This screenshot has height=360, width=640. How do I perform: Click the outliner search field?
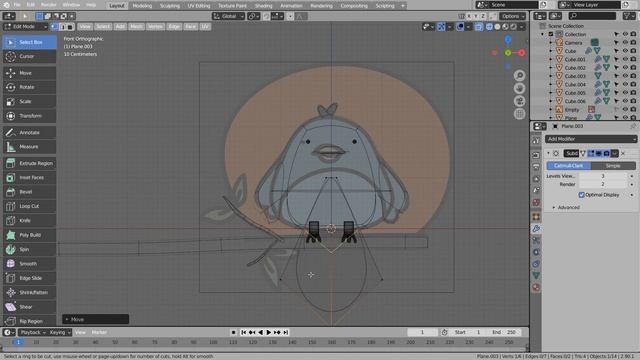[x=592, y=16]
